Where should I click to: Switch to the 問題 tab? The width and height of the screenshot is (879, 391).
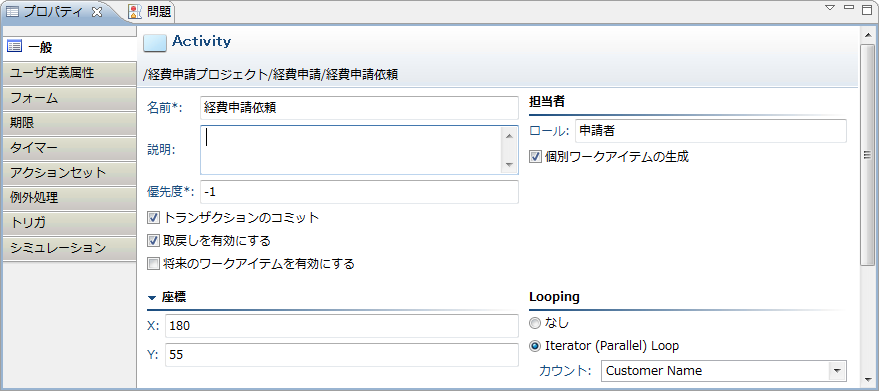pos(150,12)
